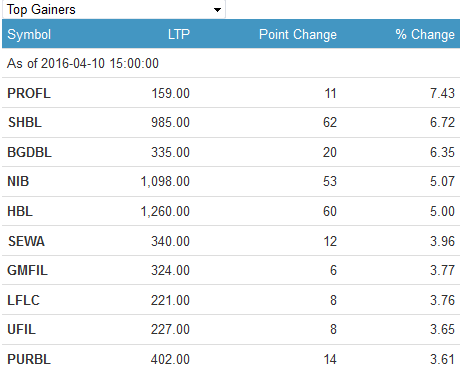Open the NIB stock symbol
The image size is (462, 373).
pyautogui.click(x=18, y=181)
